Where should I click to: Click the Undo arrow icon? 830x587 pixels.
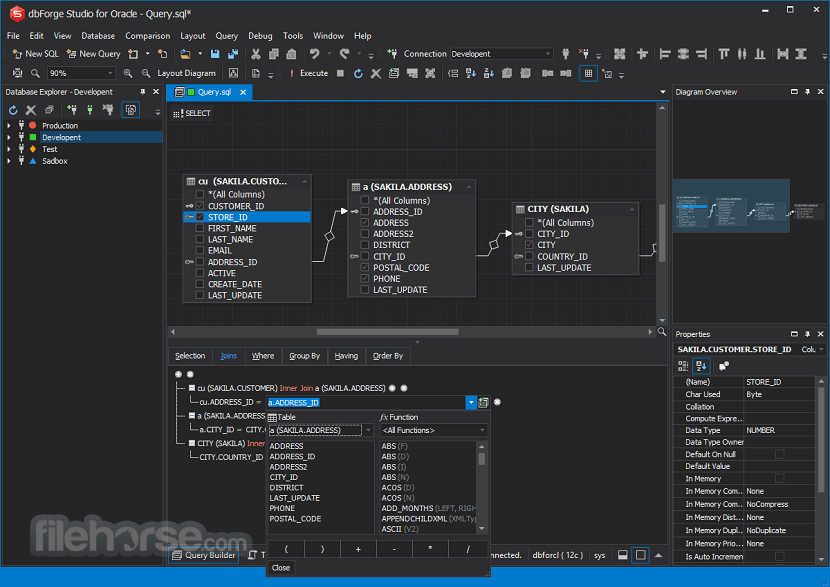[x=314, y=53]
